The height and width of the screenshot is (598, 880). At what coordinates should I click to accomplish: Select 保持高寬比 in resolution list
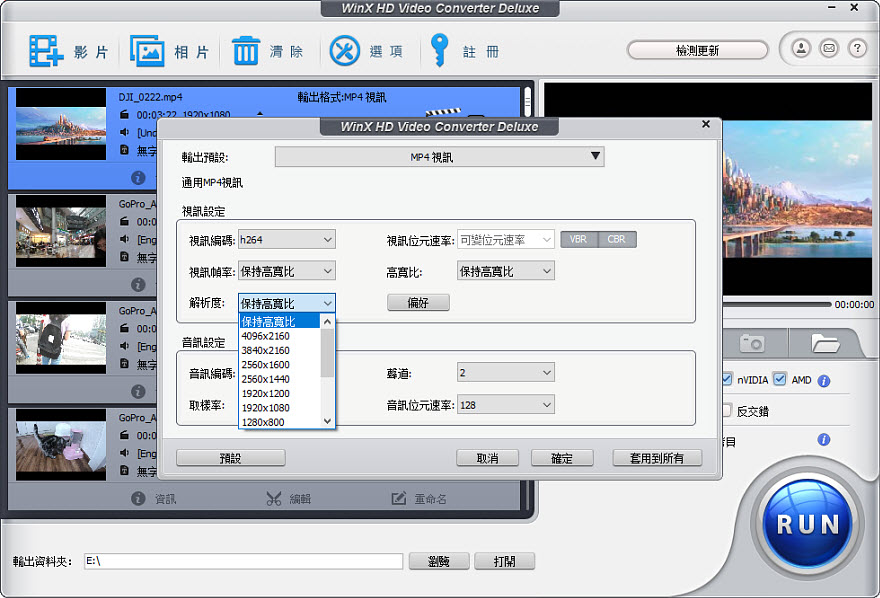(279, 321)
